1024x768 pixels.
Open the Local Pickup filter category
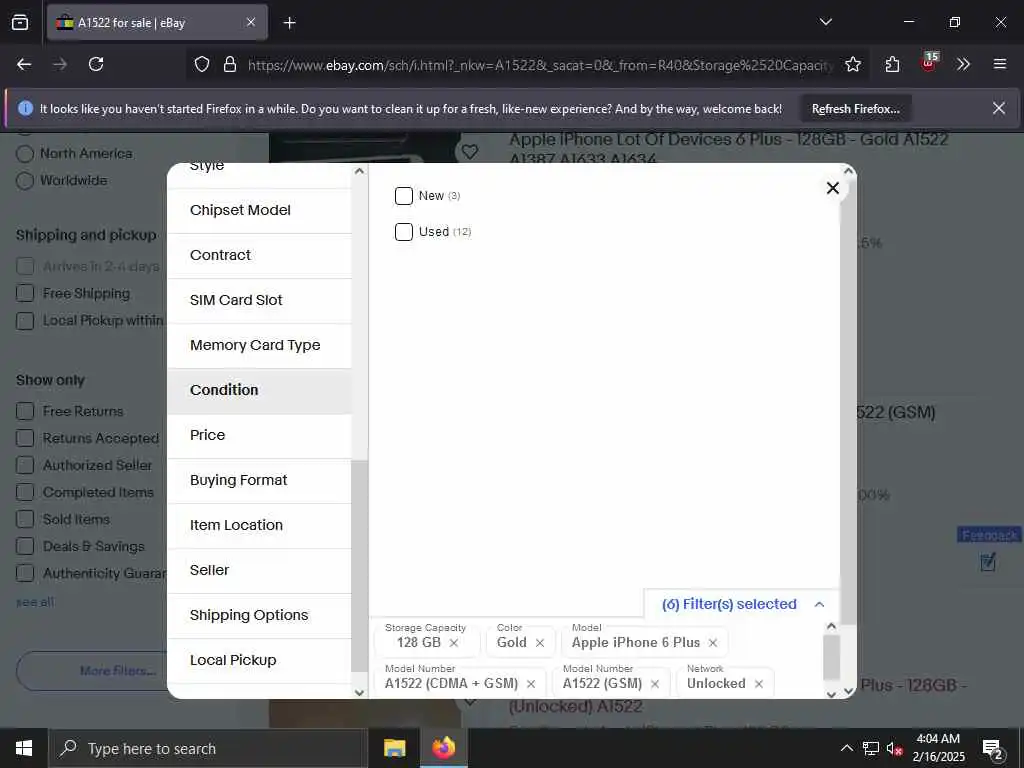click(259, 661)
